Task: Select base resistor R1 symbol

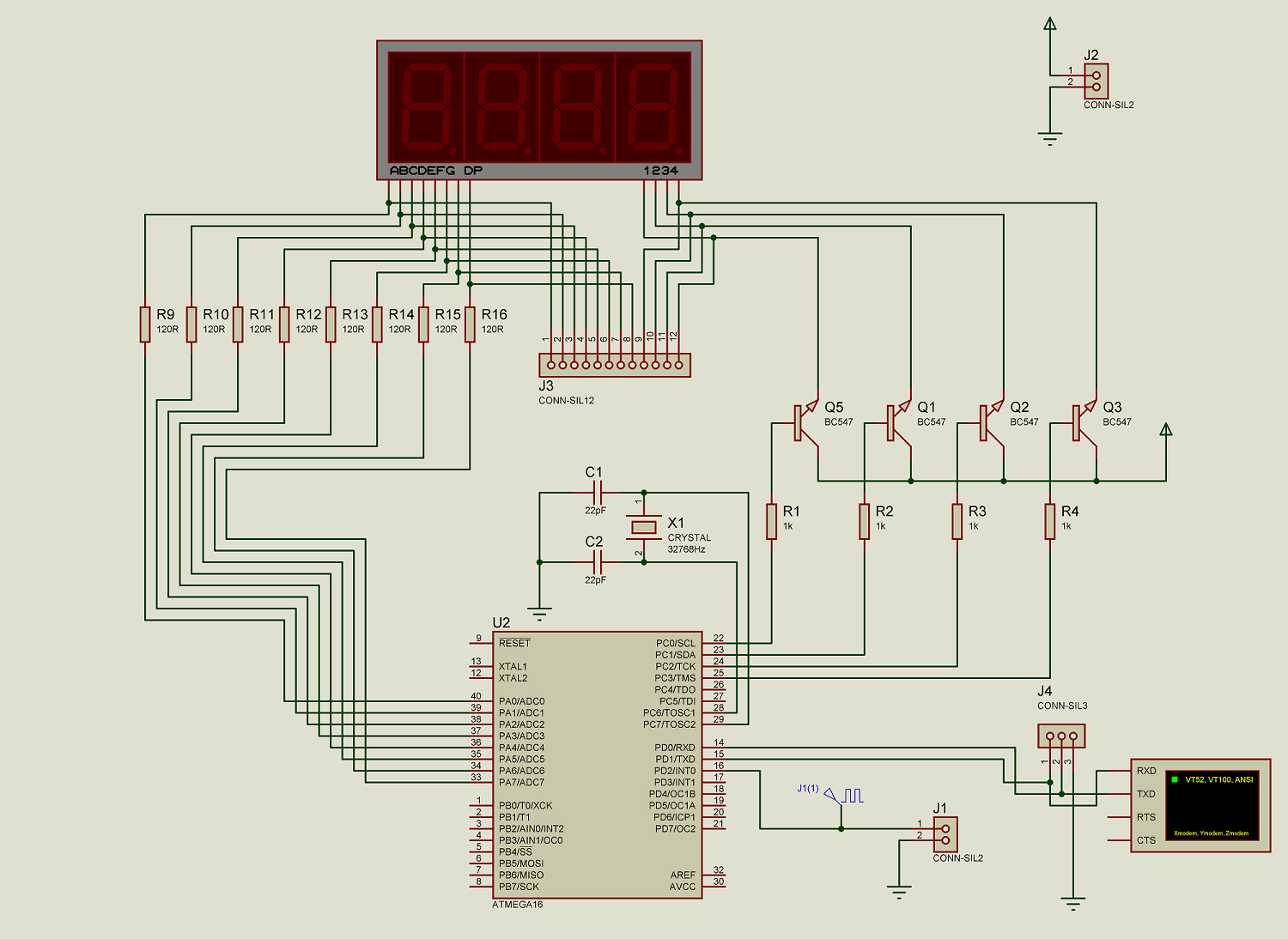Action: 772,522
